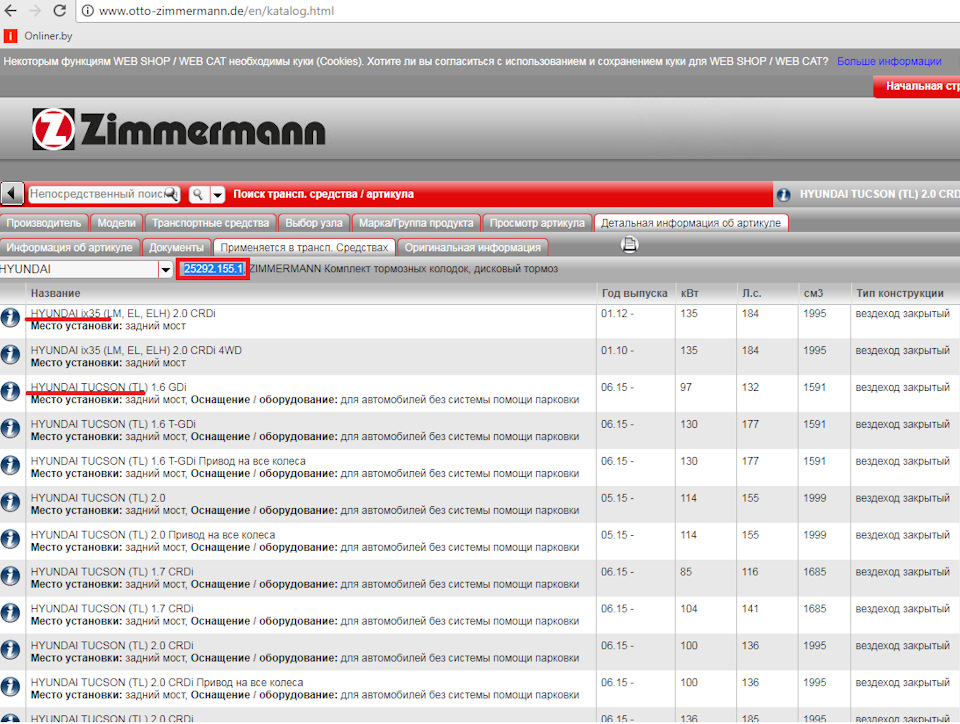
Task: Open HYUNDAI TUCSON (TL) 2.0 114 кВт entry without Привод
Action: 98,498
